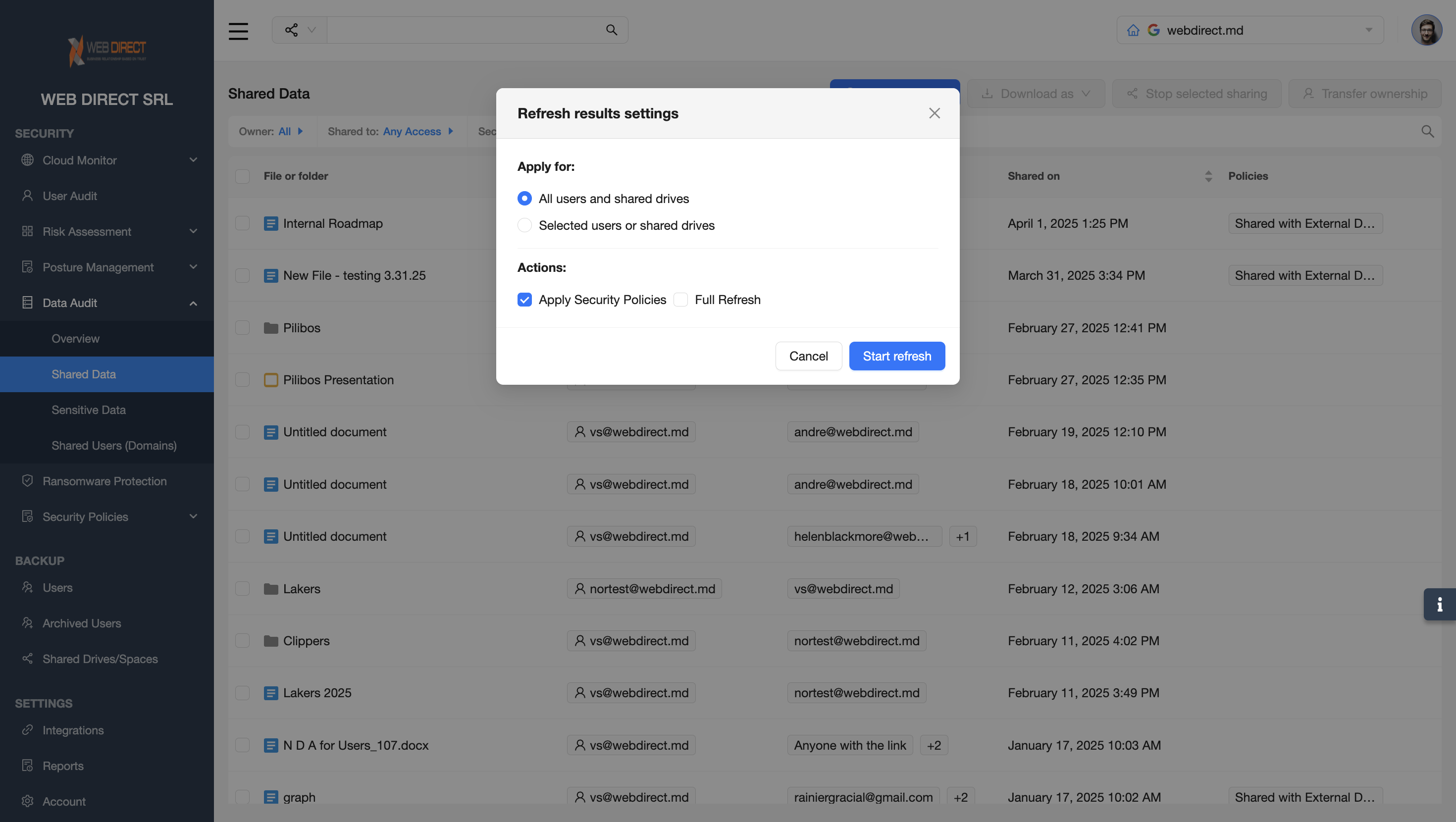
Task: Open the Shared to: Any Access filter
Action: 391,131
